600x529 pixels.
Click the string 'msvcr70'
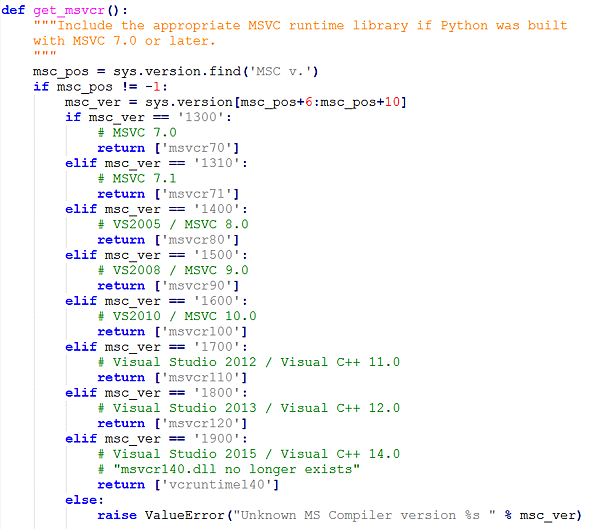[197, 148]
